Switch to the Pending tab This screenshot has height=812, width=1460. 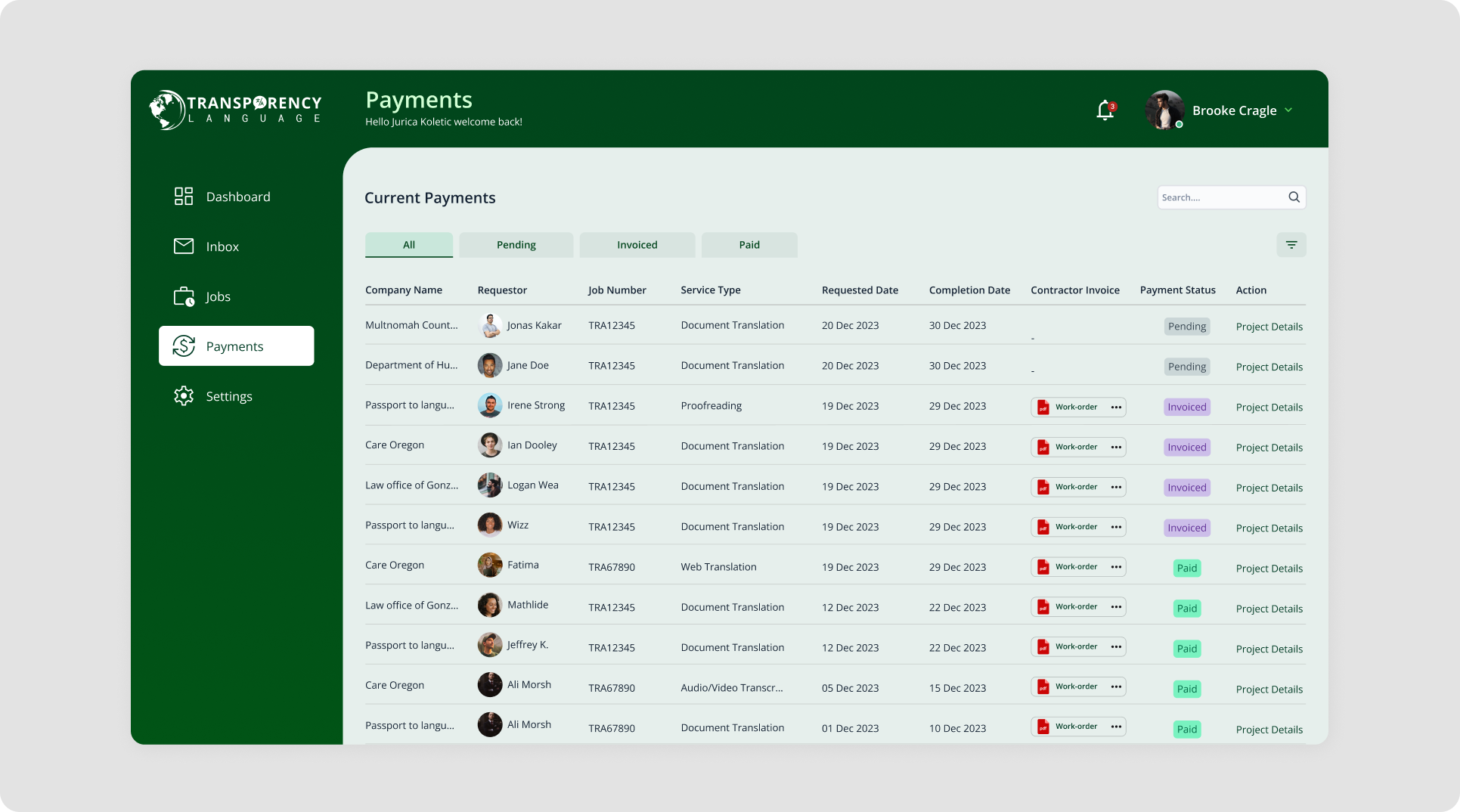(x=516, y=245)
